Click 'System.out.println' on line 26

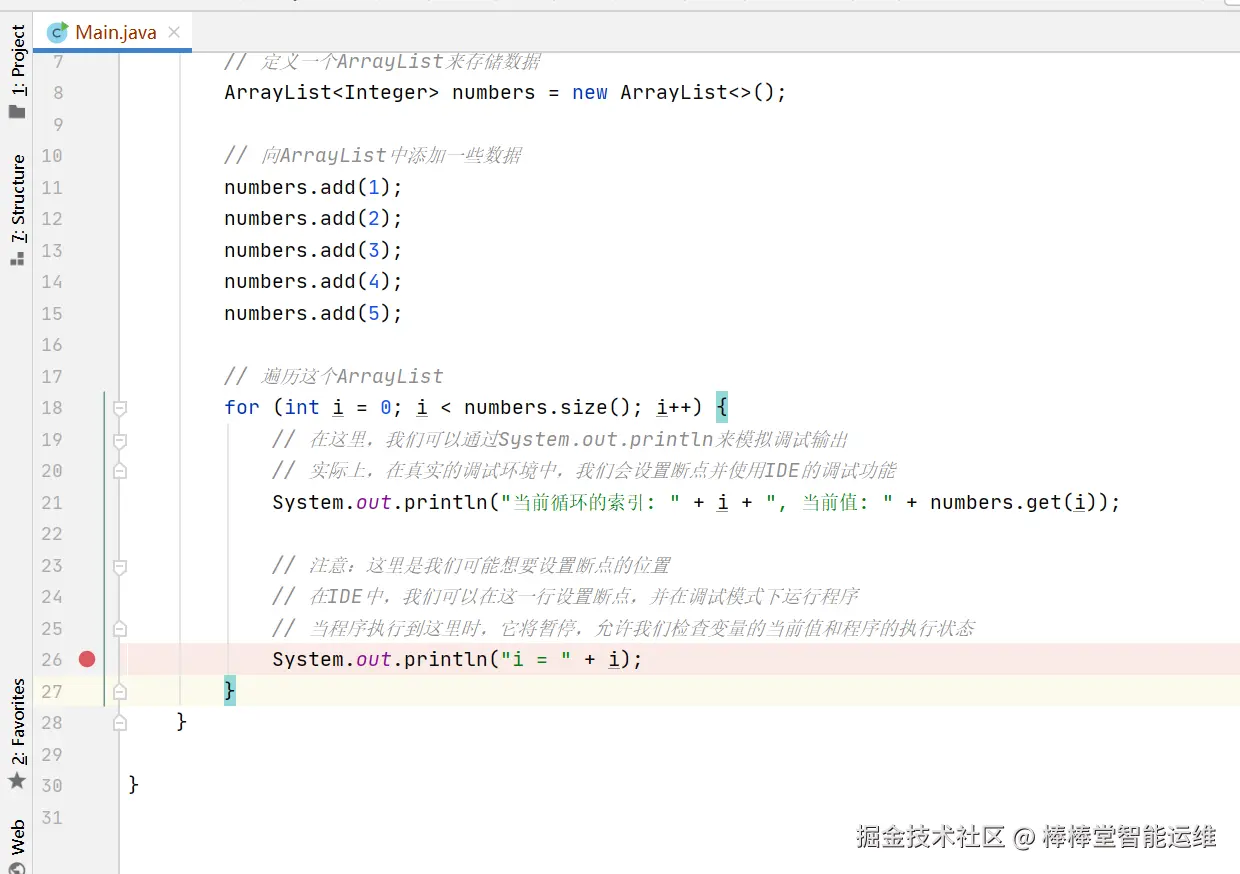click(x=380, y=659)
